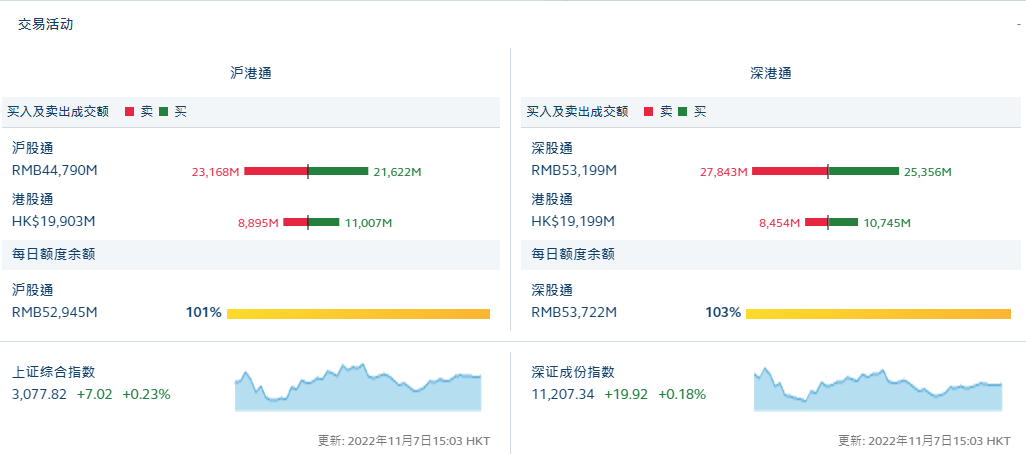Click the green buy bar labelled 11,007M
This screenshot has height=454, width=1026.
pos(324,222)
